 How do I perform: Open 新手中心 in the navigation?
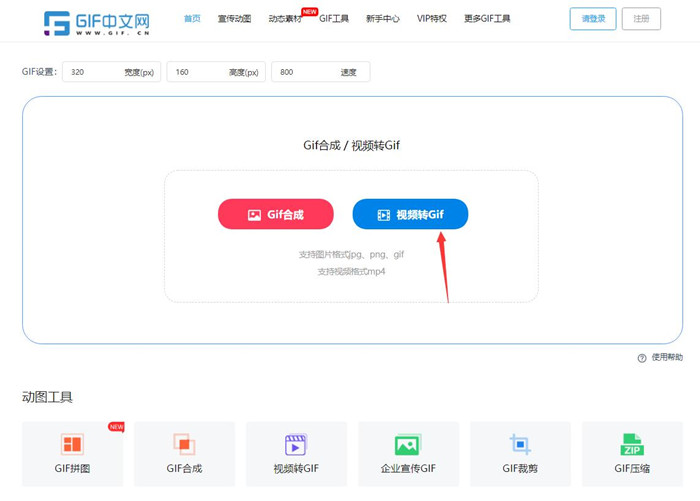[382, 19]
